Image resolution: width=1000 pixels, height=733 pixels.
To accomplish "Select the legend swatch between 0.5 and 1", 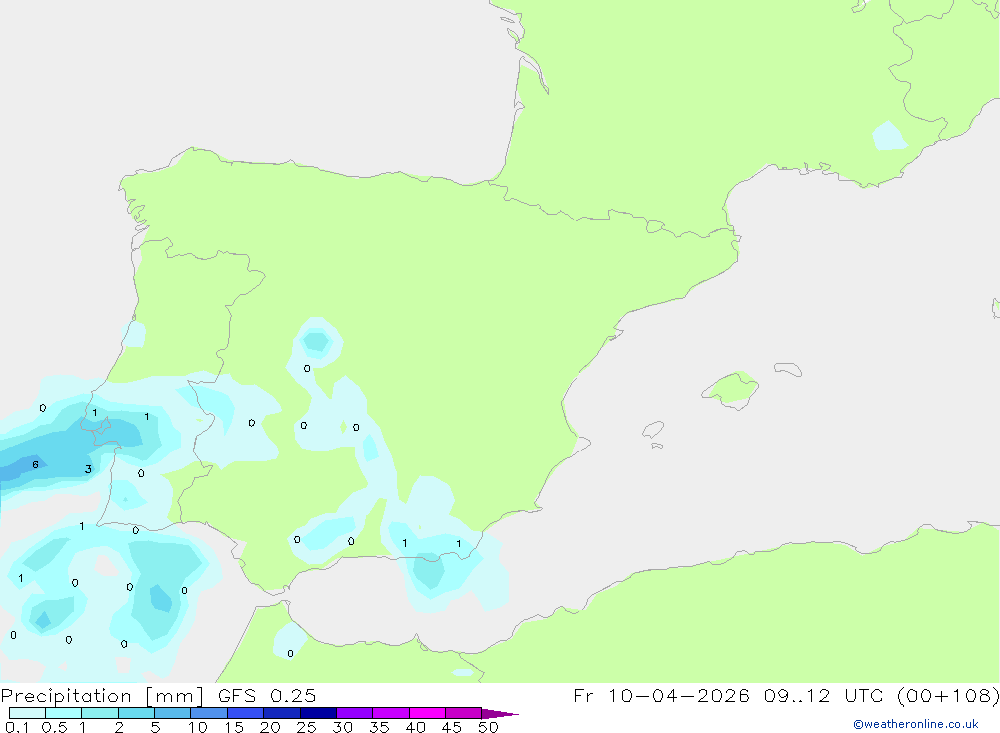I will pos(64,713).
